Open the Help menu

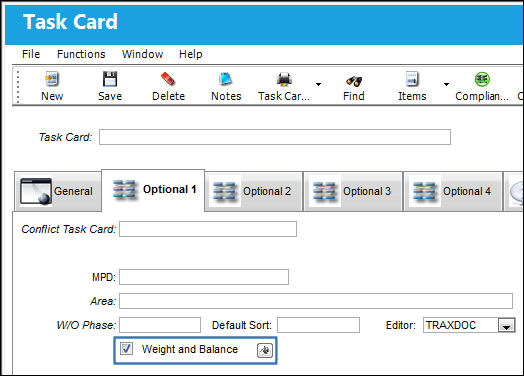(190, 54)
